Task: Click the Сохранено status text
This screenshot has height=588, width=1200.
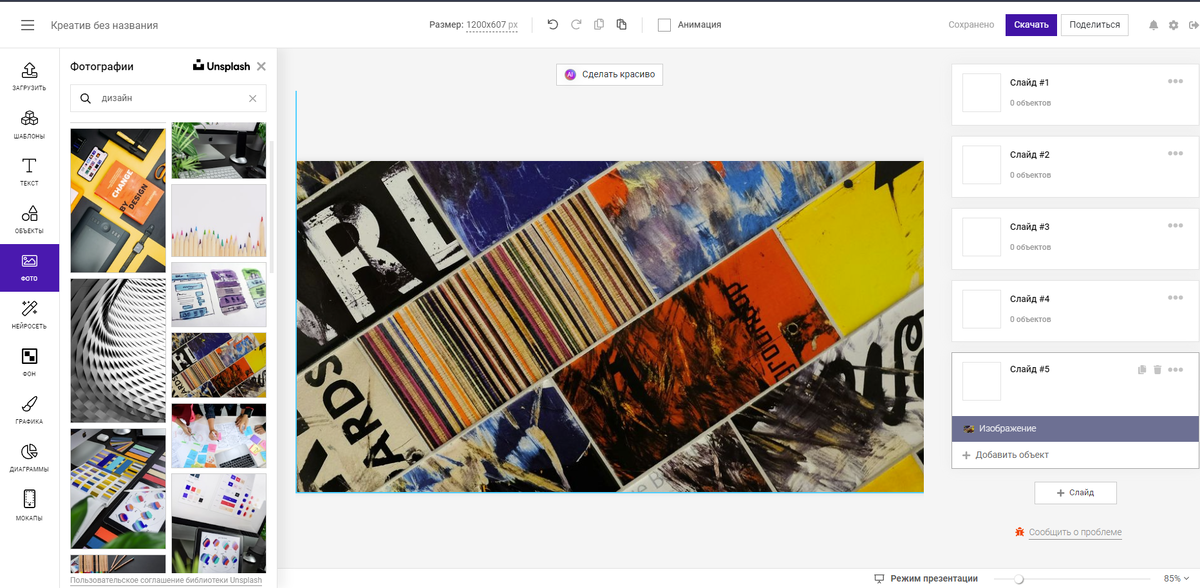Action: point(971,25)
